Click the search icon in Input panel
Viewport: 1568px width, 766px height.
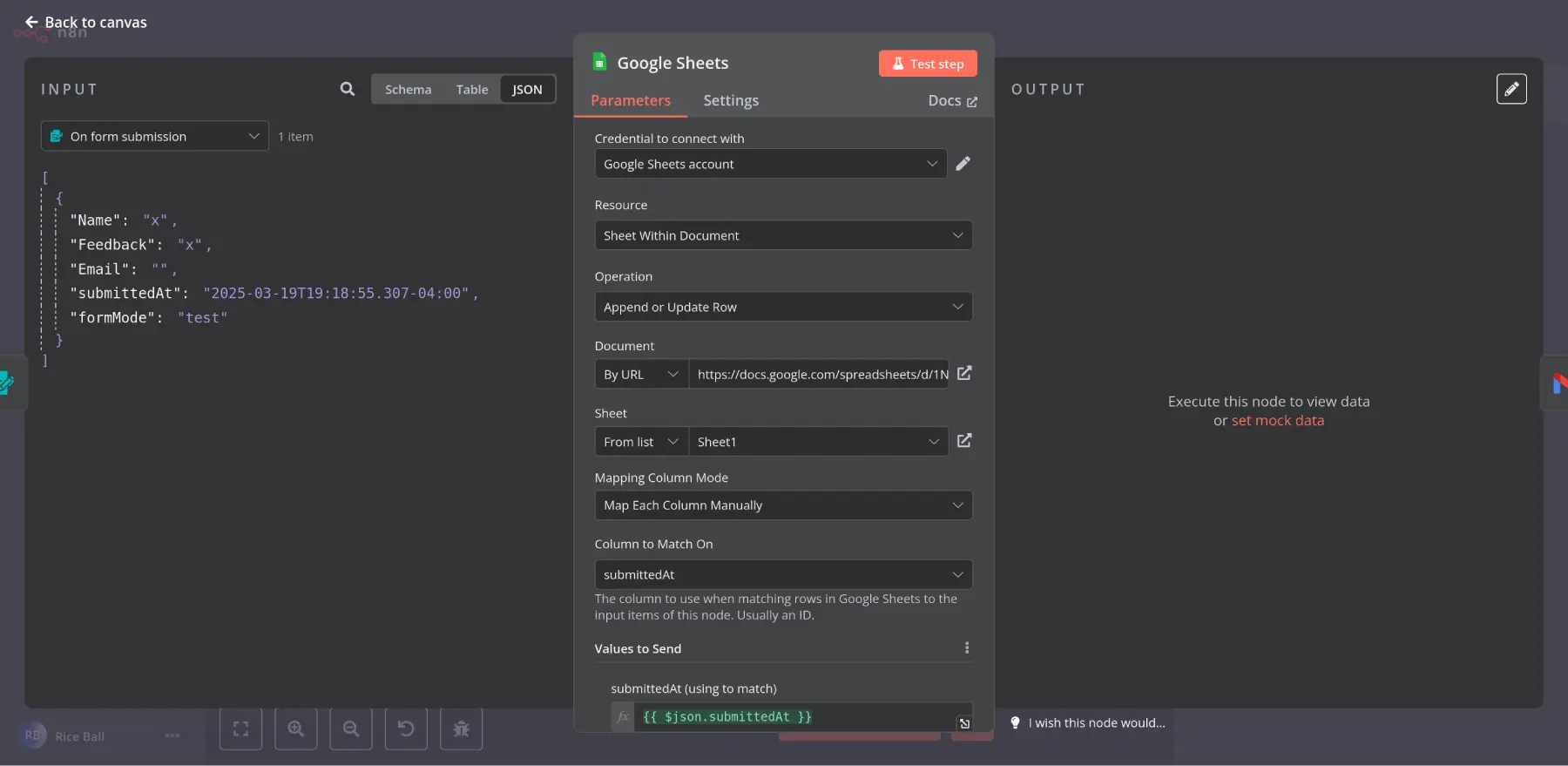point(347,89)
